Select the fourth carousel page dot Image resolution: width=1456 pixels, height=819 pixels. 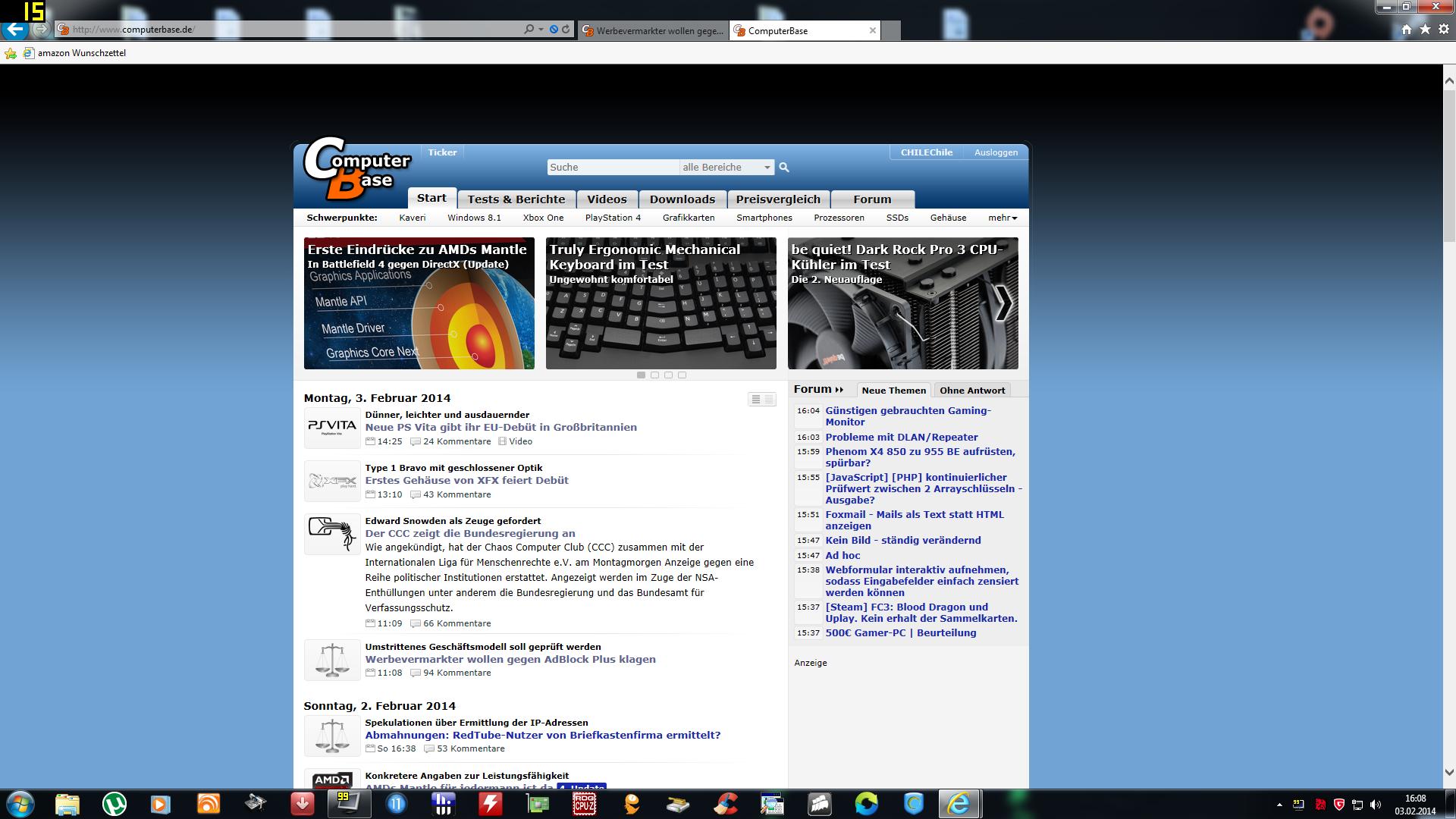pyautogui.click(x=682, y=375)
